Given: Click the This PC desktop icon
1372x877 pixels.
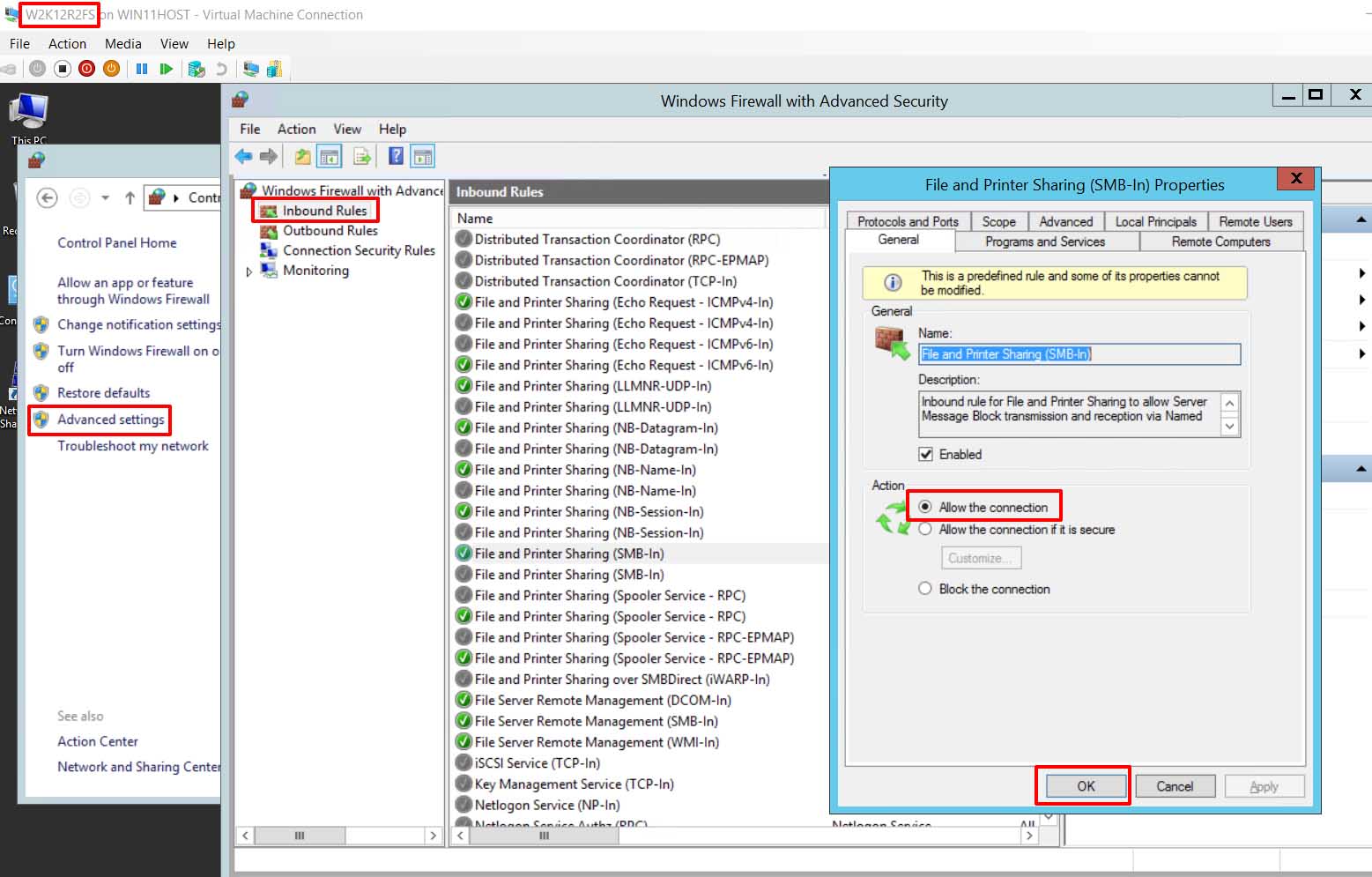Looking at the screenshot, I should 28,118.
